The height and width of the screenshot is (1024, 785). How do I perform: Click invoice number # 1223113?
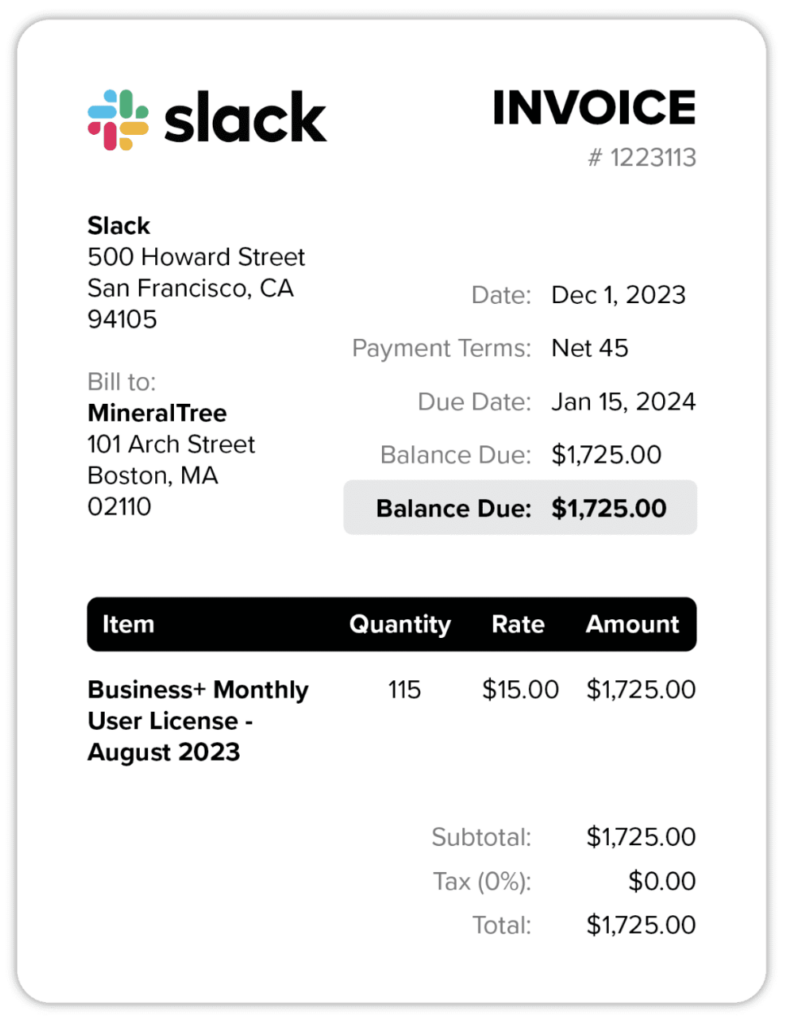point(641,158)
